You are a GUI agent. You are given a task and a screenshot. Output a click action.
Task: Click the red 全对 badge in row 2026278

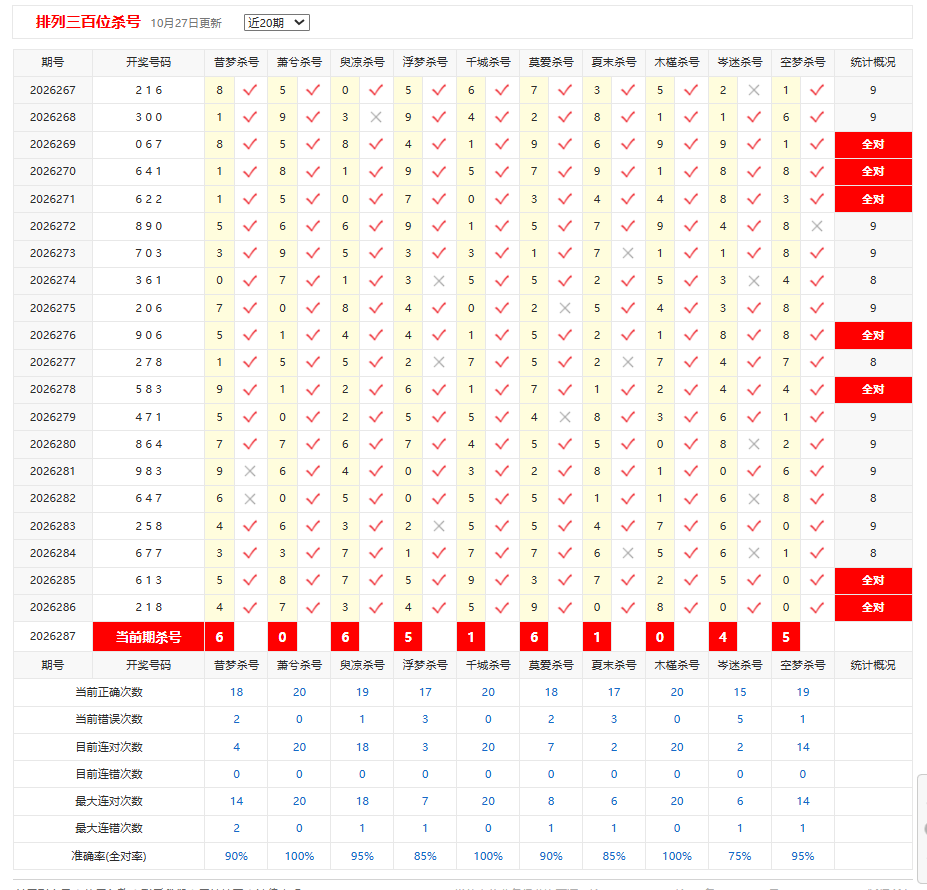tap(873, 390)
